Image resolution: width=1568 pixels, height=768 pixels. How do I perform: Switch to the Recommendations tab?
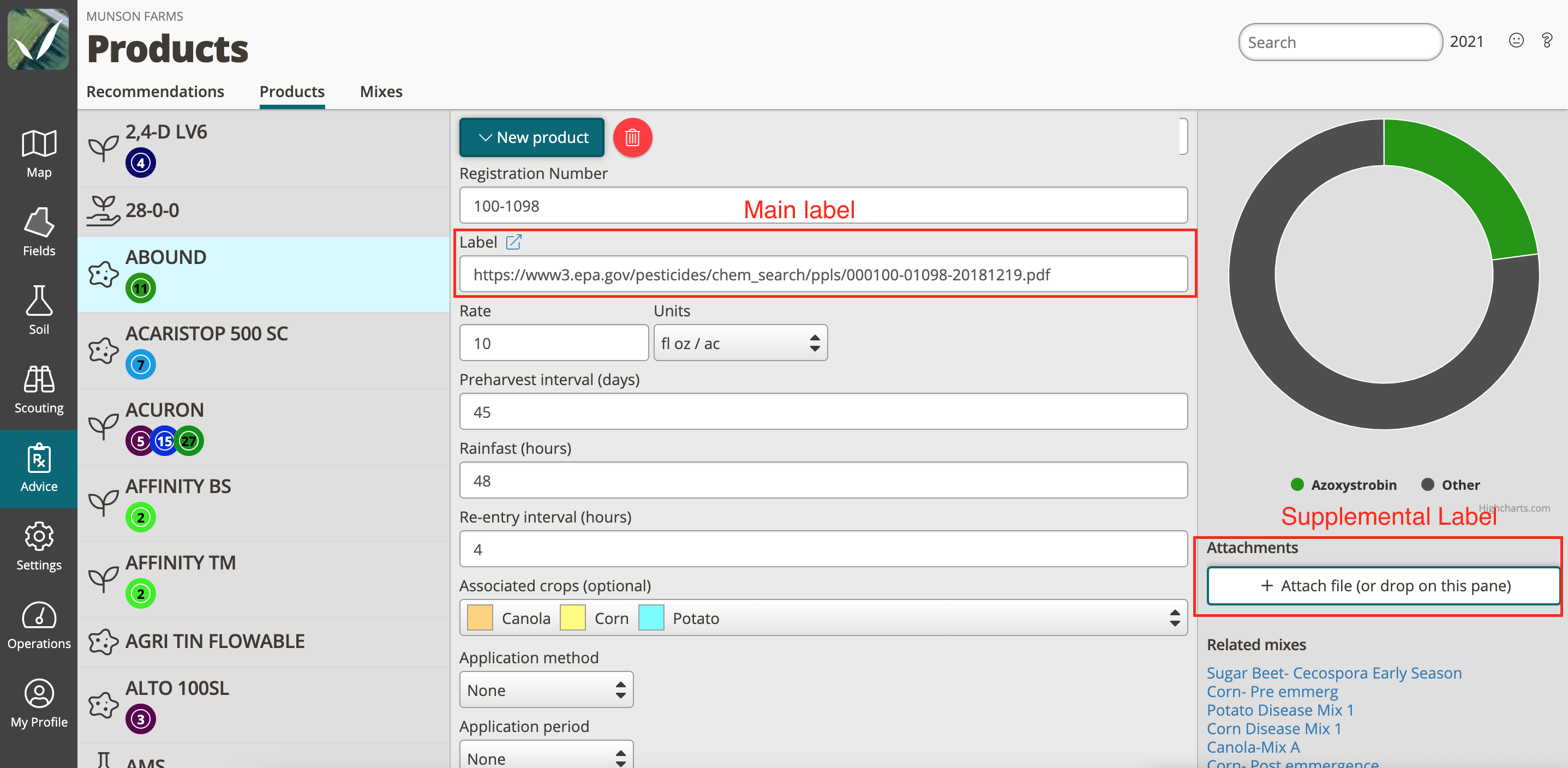click(155, 91)
